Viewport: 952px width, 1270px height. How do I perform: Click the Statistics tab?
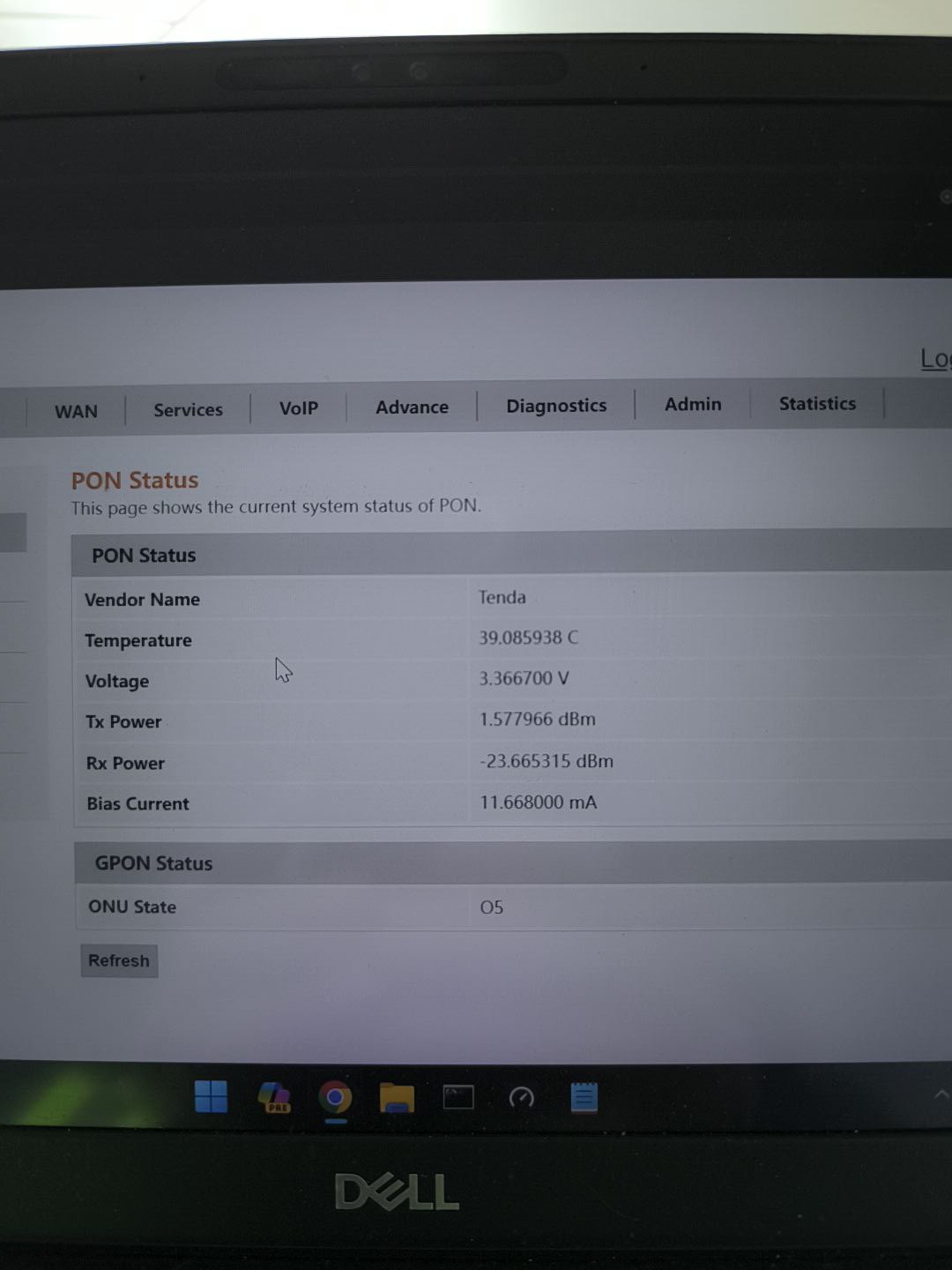click(x=817, y=403)
